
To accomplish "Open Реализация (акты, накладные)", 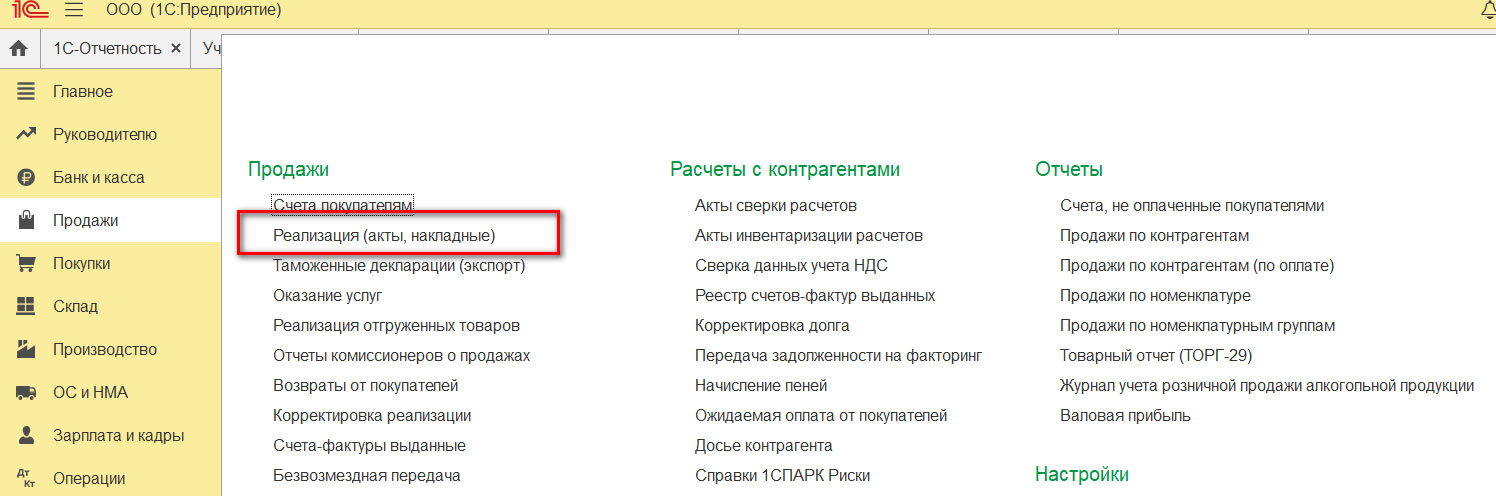I will tap(384, 235).
